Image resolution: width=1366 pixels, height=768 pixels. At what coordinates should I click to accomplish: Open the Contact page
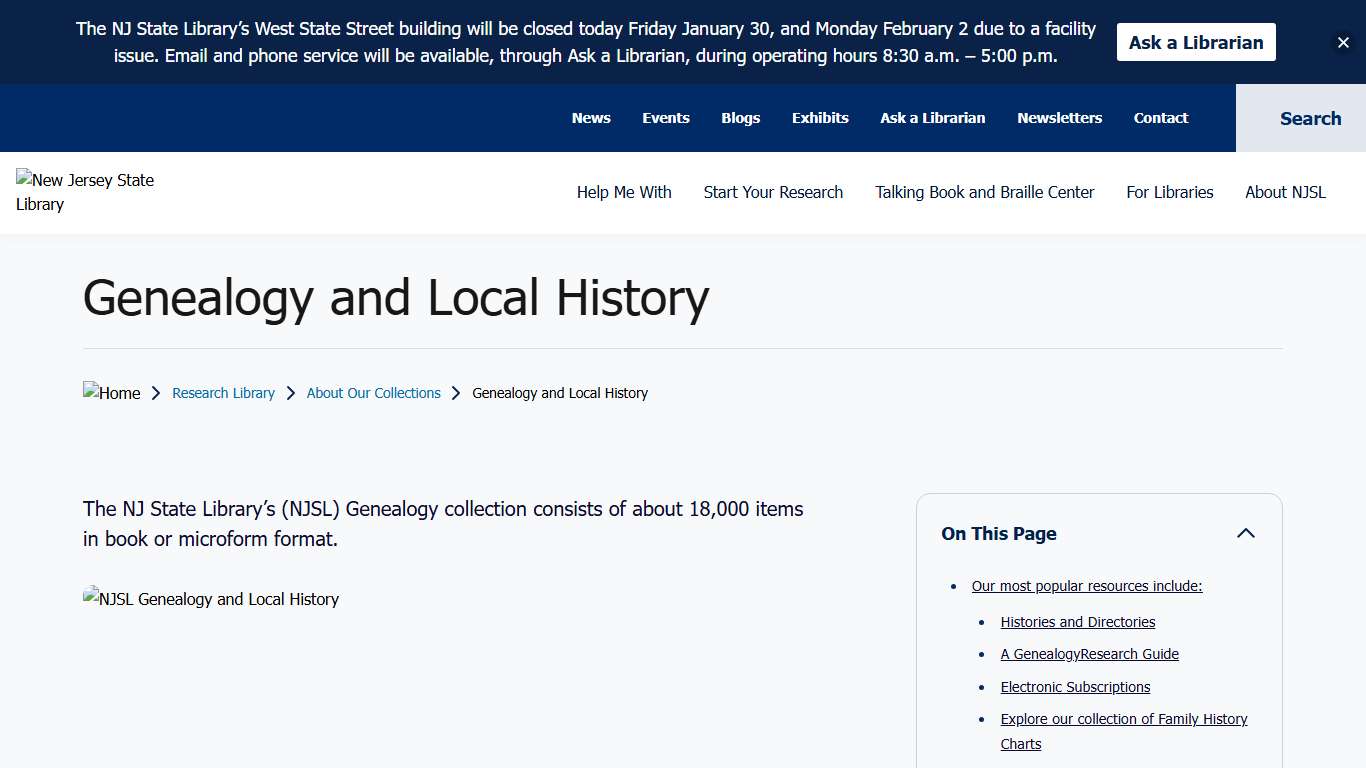click(1160, 118)
